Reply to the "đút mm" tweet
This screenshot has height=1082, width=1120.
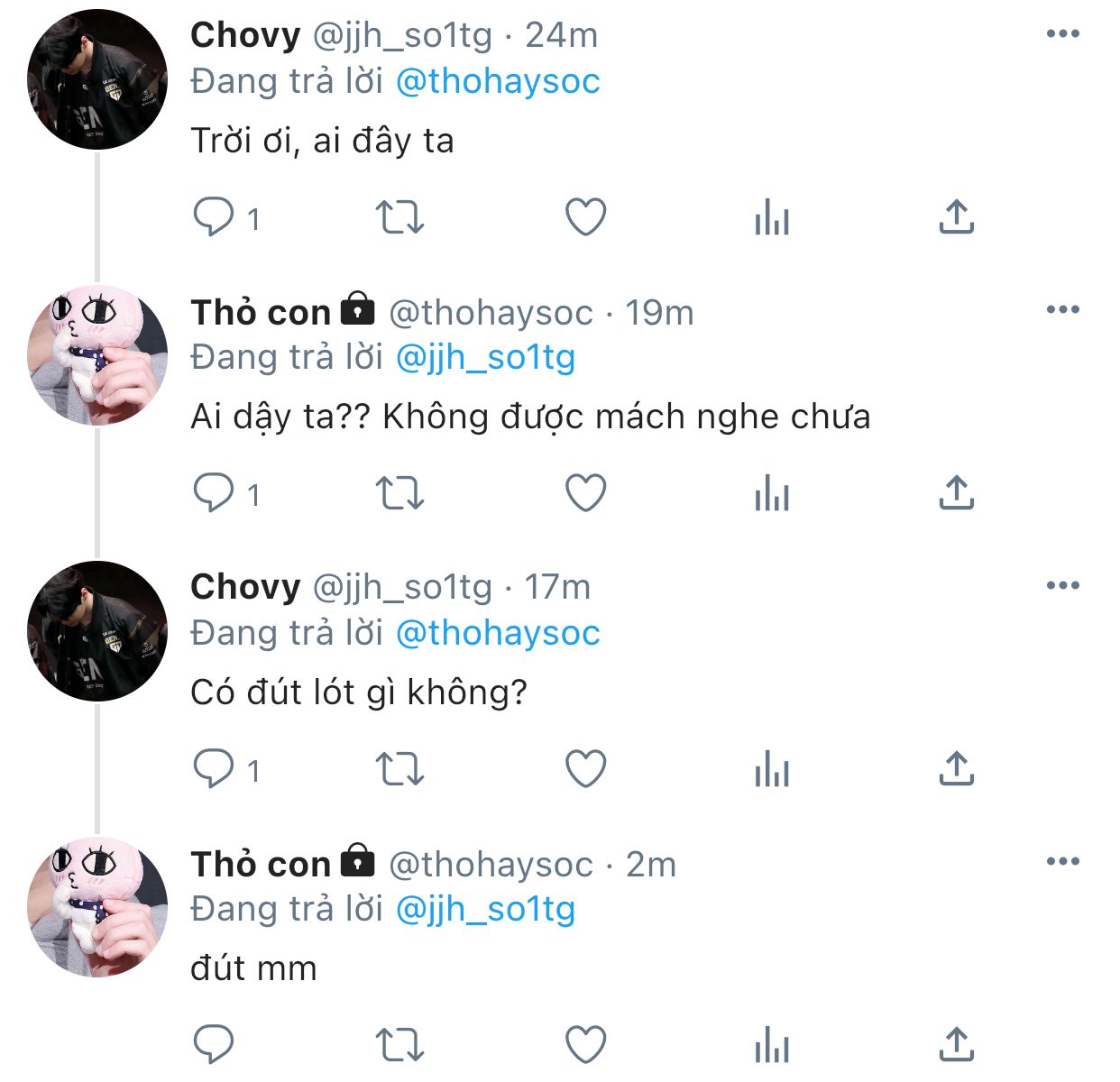(x=215, y=1045)
